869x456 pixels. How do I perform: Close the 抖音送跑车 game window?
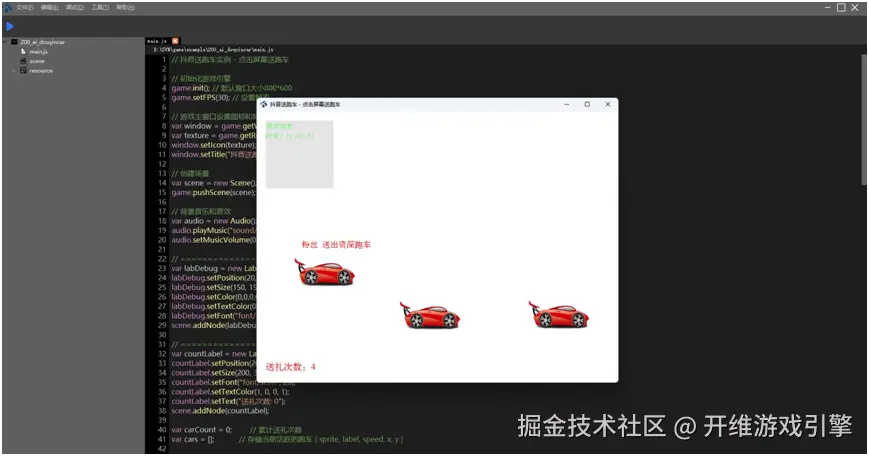pos(607,104)
